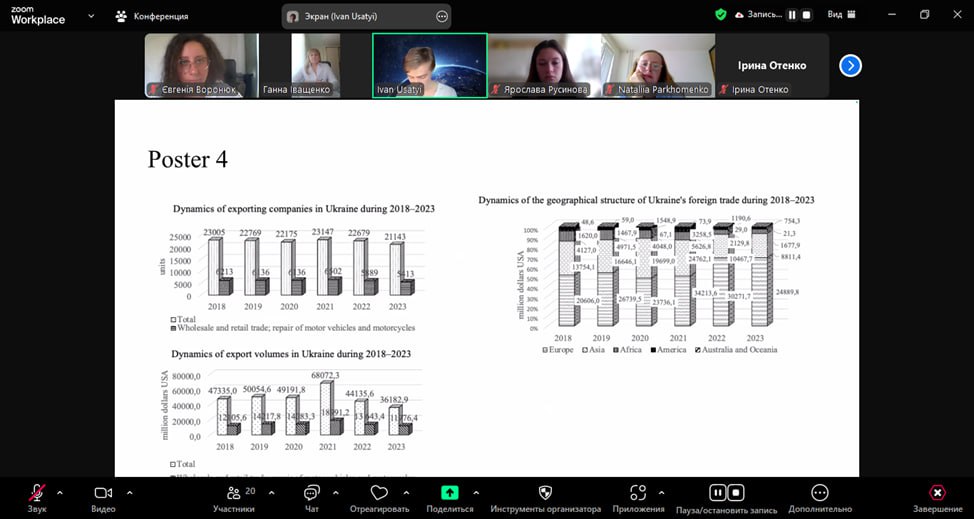The width and height of the screenshot is (974, 519).
Task: Select Ярослава Русинова video thumbnail
Action: pos(544,65)
